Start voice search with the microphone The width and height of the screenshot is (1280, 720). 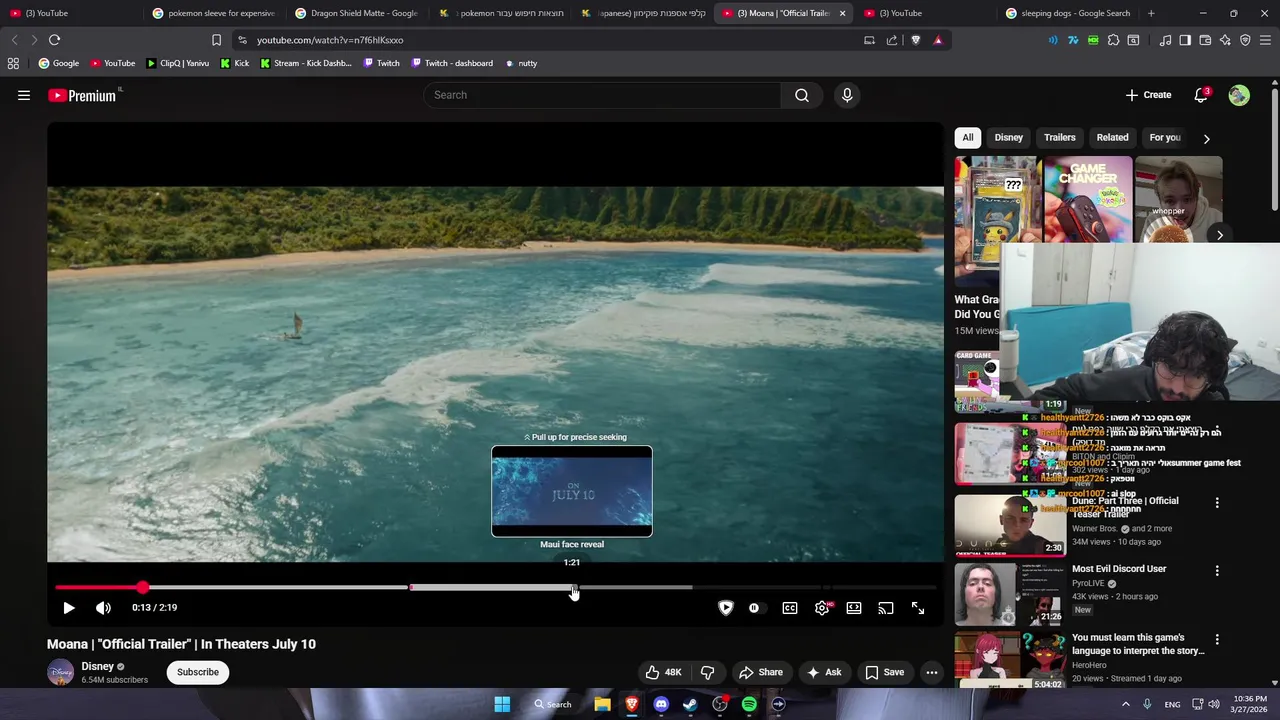(847, 95)
